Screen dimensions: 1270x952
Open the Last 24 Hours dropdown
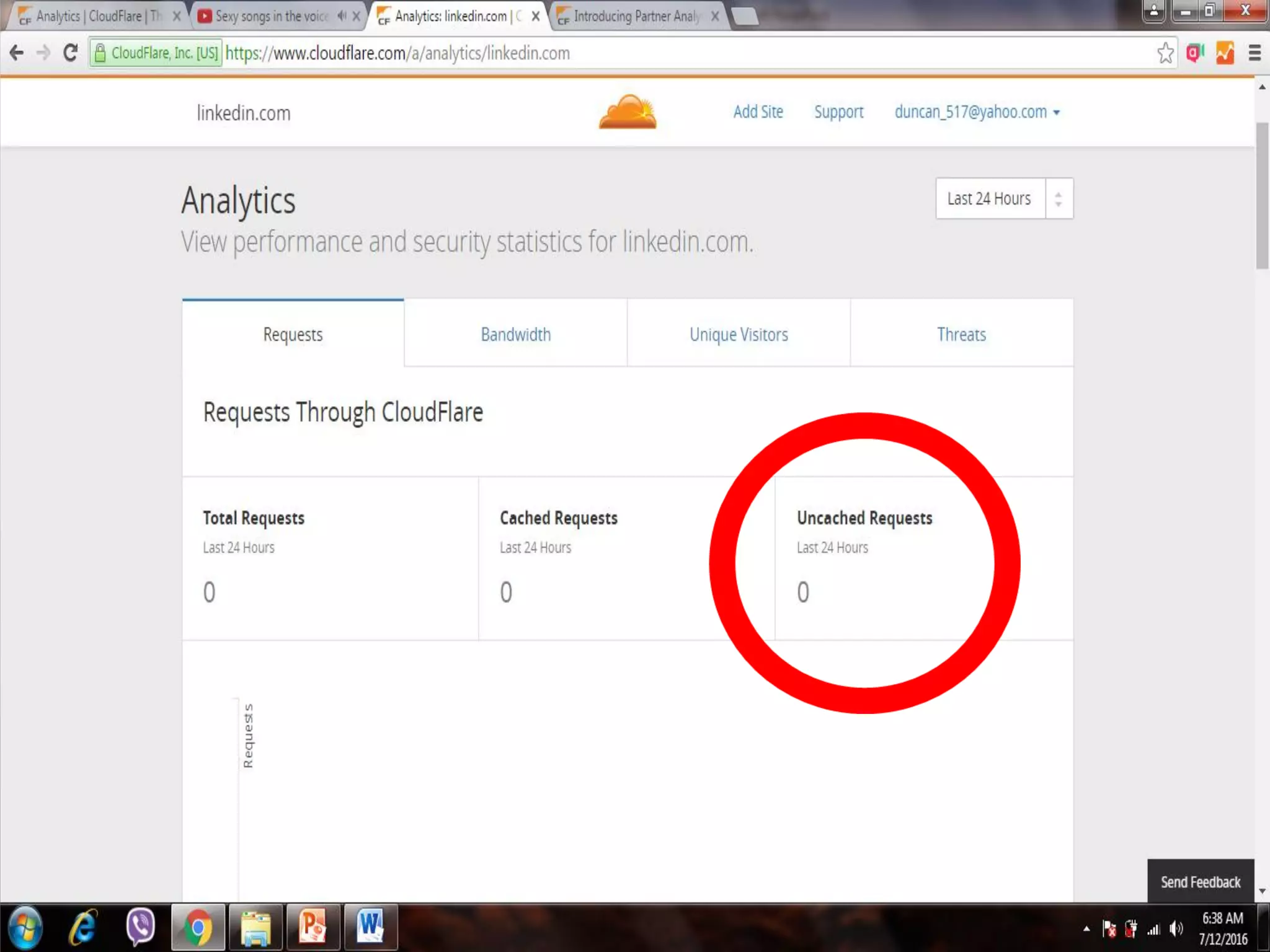(1004, 198)
